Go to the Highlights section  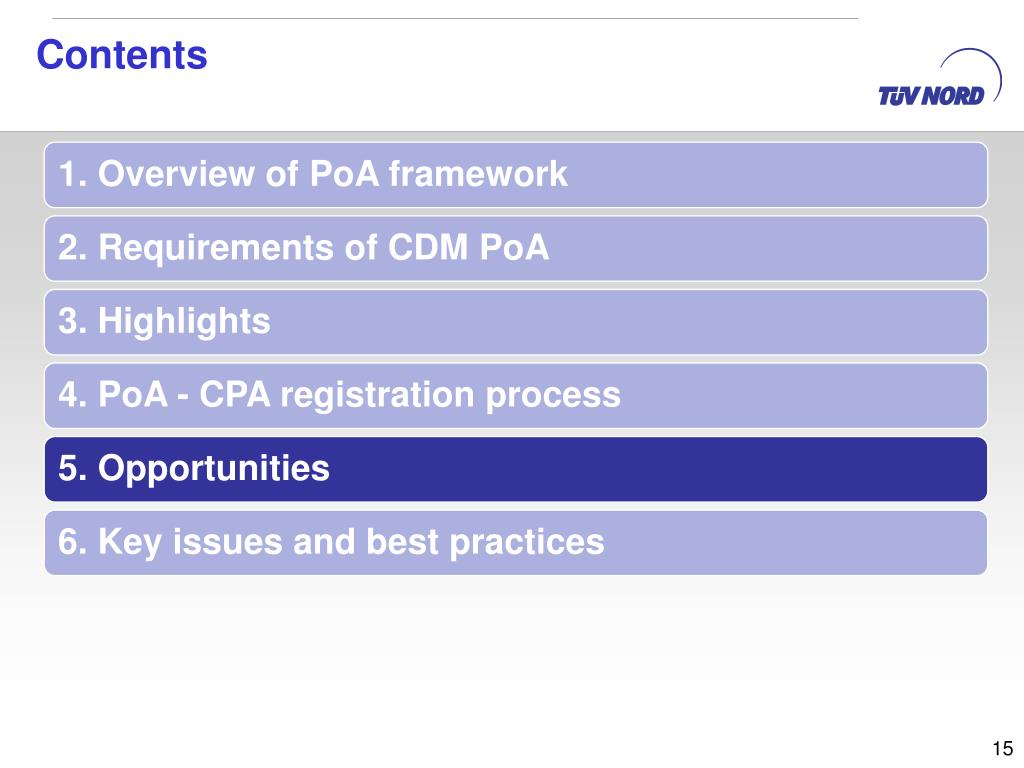[516, 322]
